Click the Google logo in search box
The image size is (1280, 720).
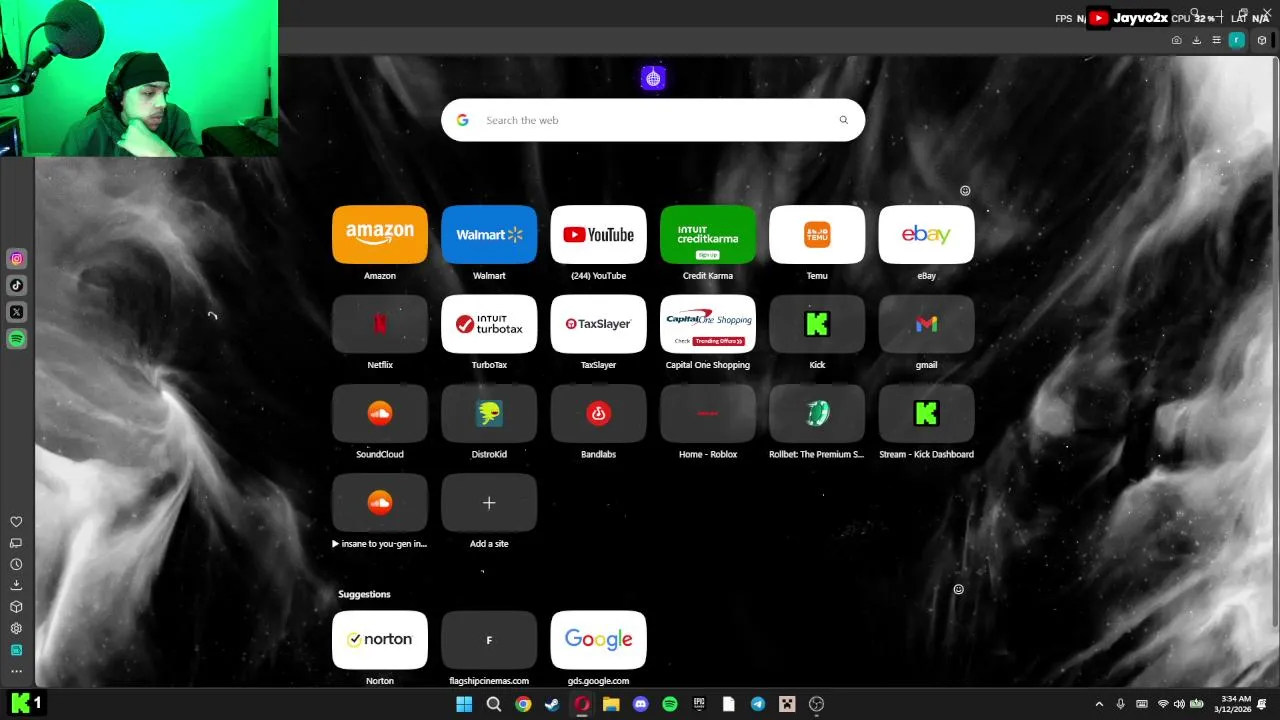(462, 120)
